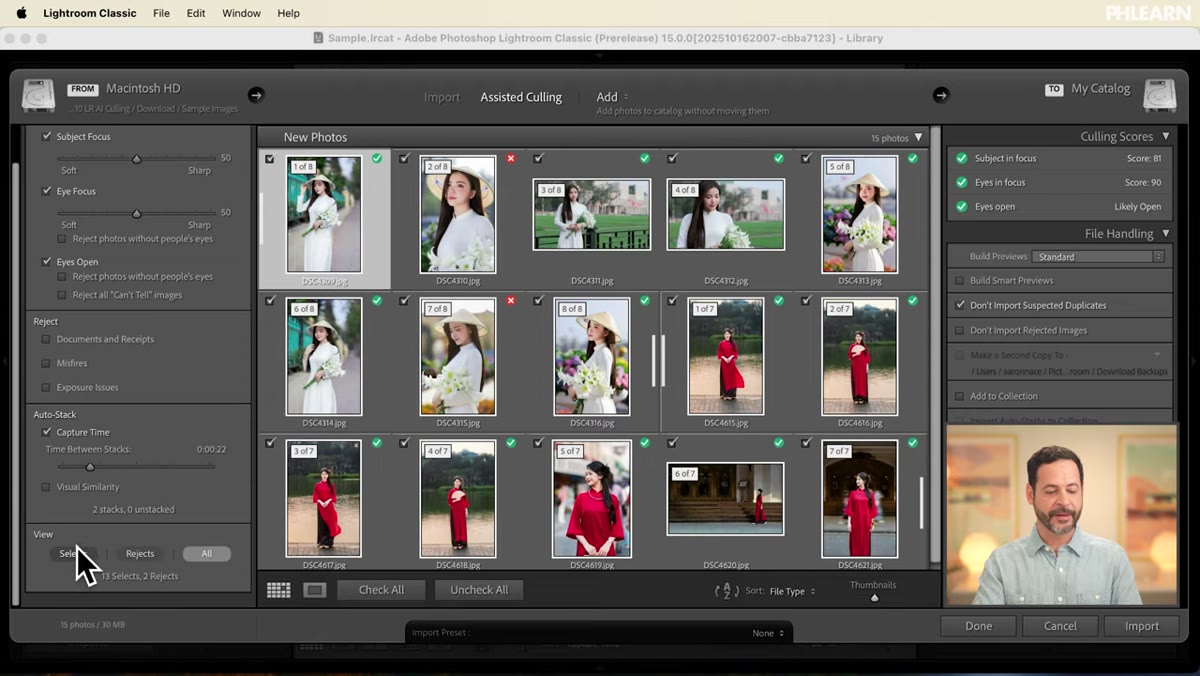The height and width of the screenshot is (676, 1200).
Task: Open the Sort File Type dropdown
Action: (792, 591)
